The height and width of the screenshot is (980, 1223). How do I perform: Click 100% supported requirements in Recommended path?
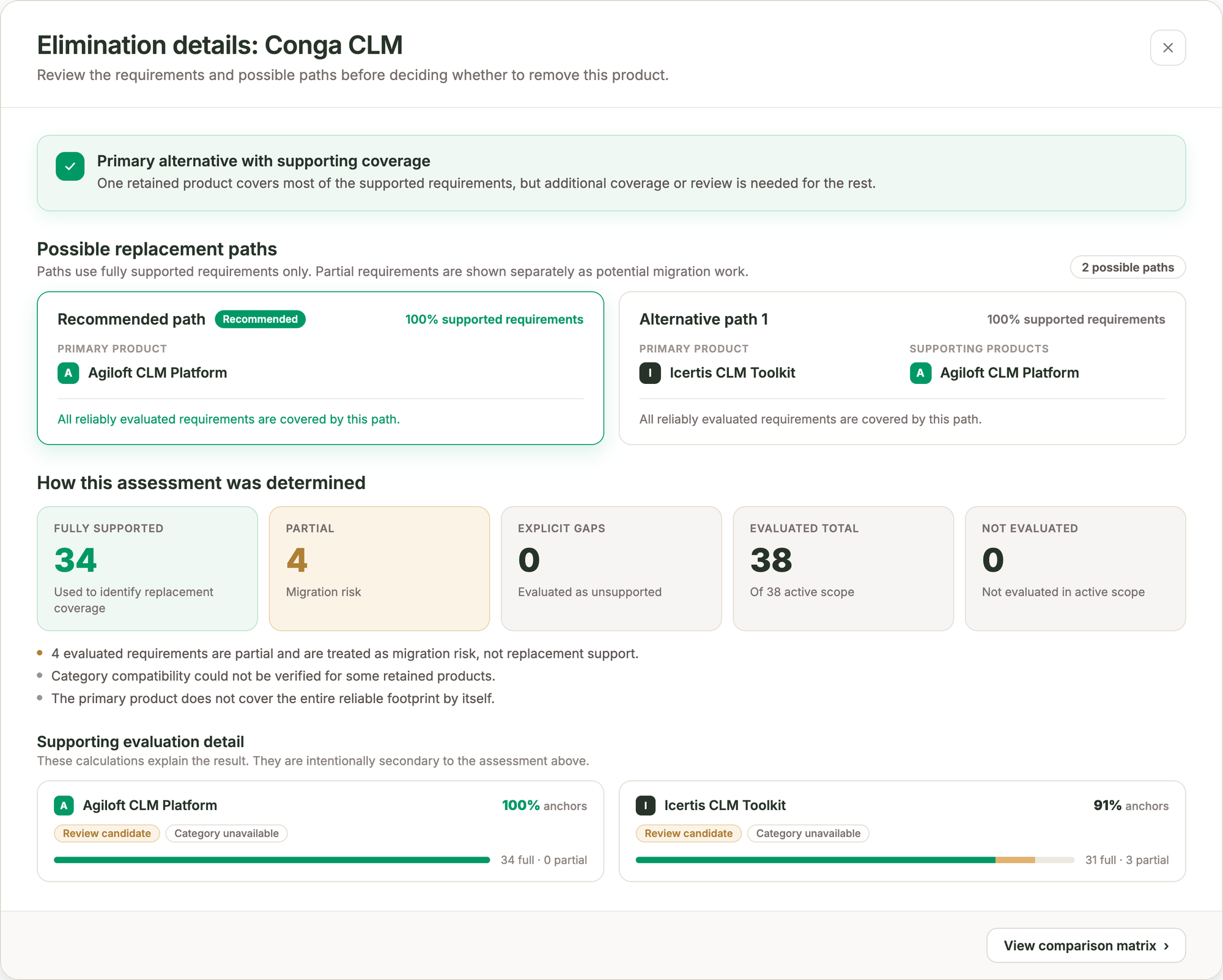(x=494, y=319)
